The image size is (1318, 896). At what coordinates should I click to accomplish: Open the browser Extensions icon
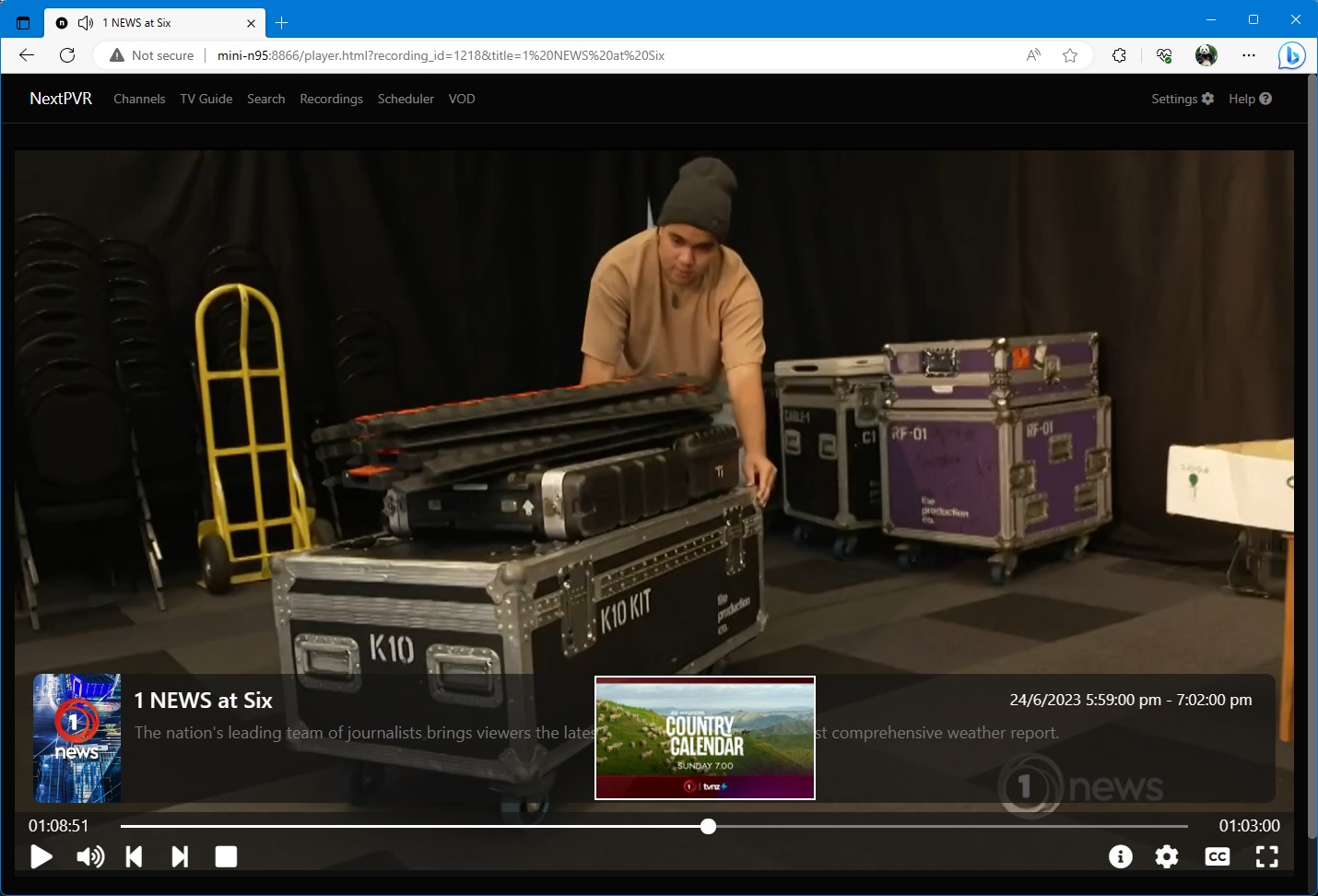tap(1119, 55)
